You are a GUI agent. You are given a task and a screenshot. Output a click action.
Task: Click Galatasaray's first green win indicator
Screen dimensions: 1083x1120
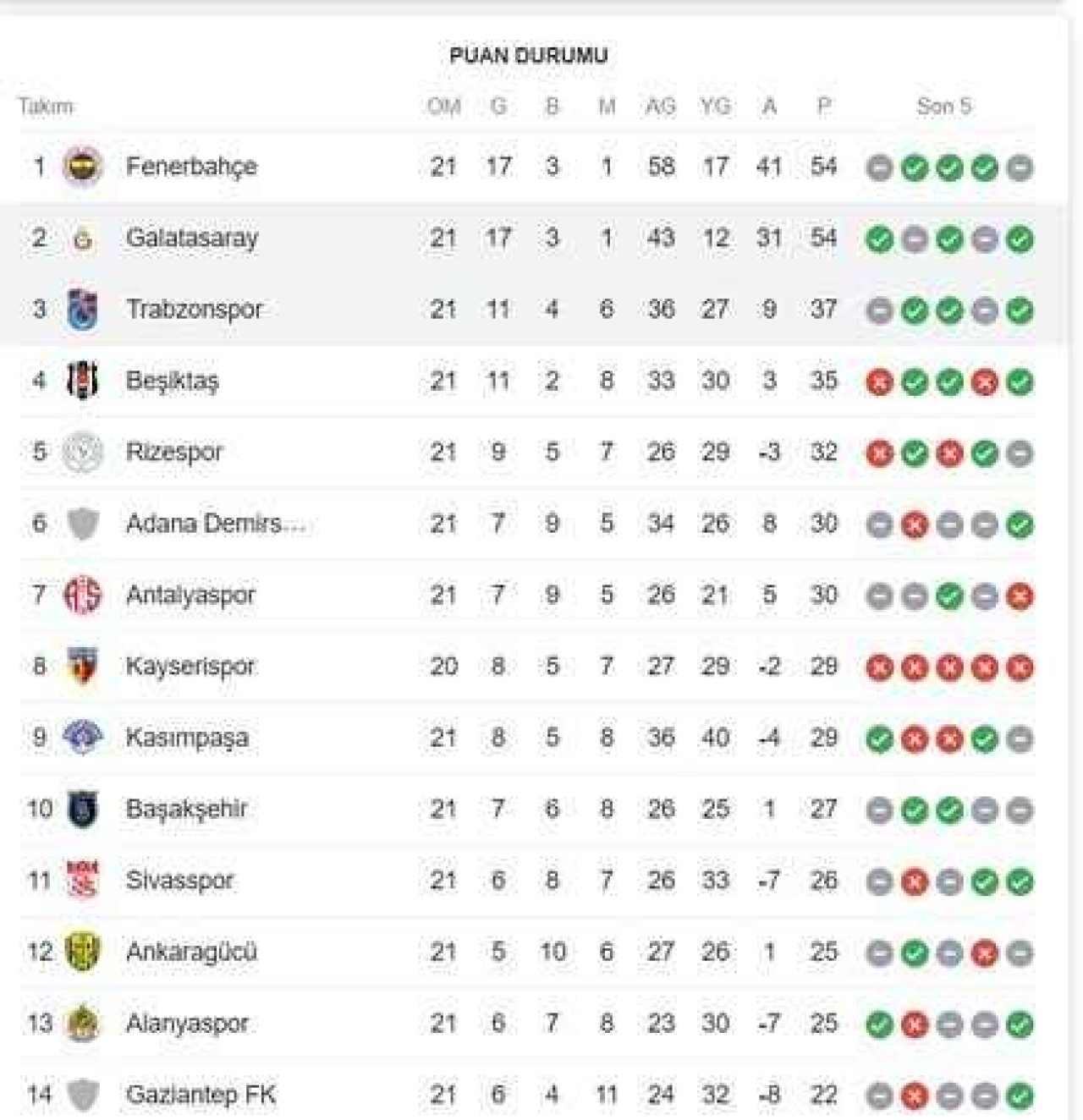[879, 239]
